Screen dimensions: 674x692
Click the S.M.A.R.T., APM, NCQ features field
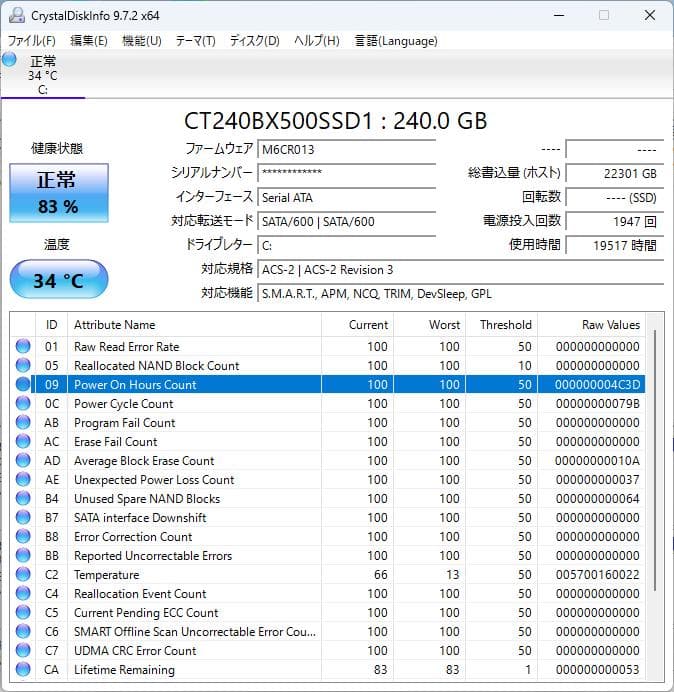pyautogui.click(x=460, y=293)
